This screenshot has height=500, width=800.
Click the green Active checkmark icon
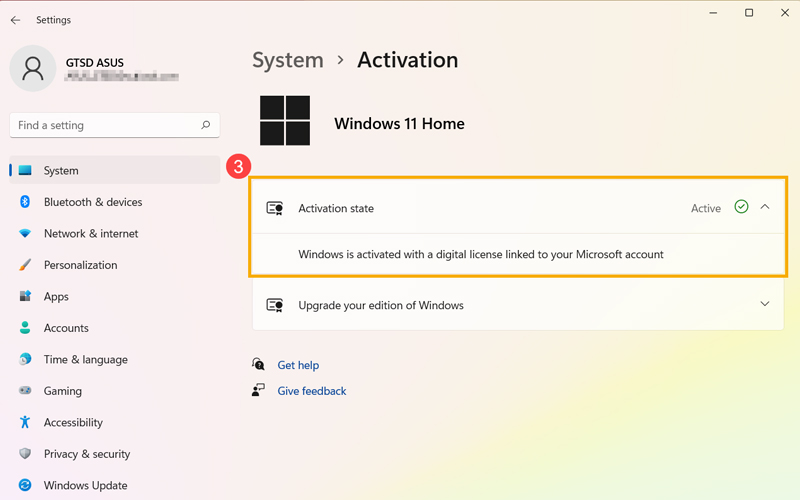741,207
